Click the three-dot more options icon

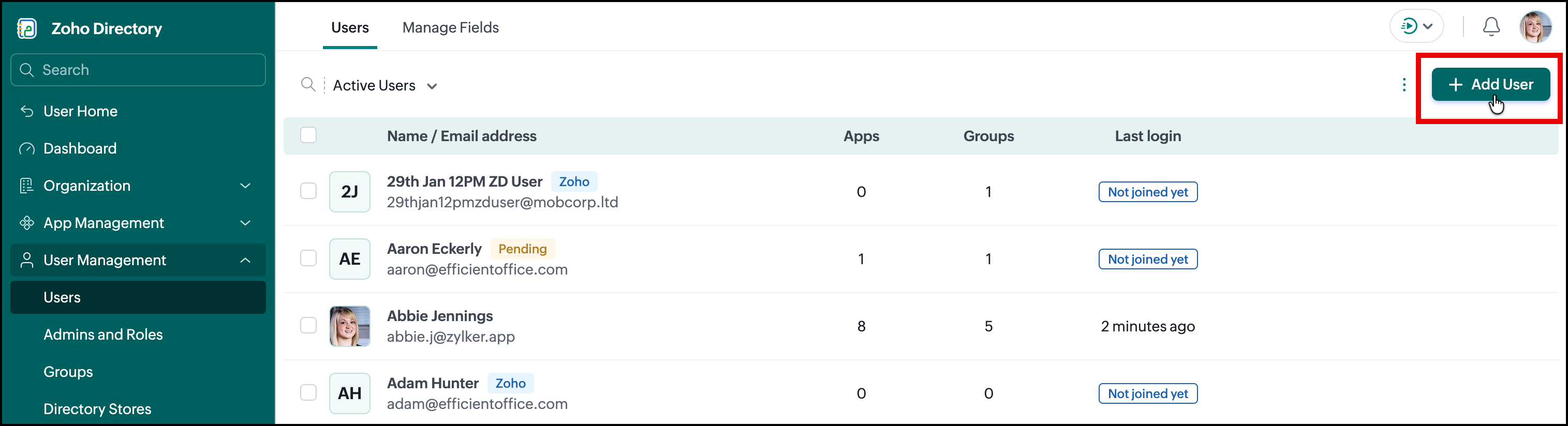pos(1403,84)
